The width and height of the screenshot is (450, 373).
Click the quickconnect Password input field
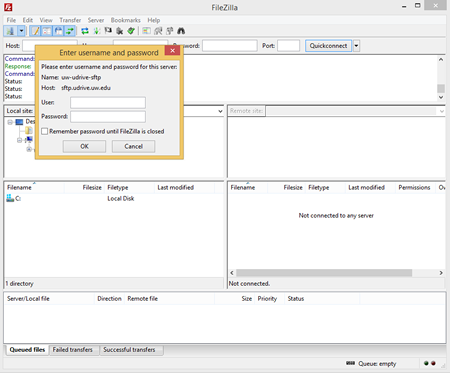click(x=230, y=46)
